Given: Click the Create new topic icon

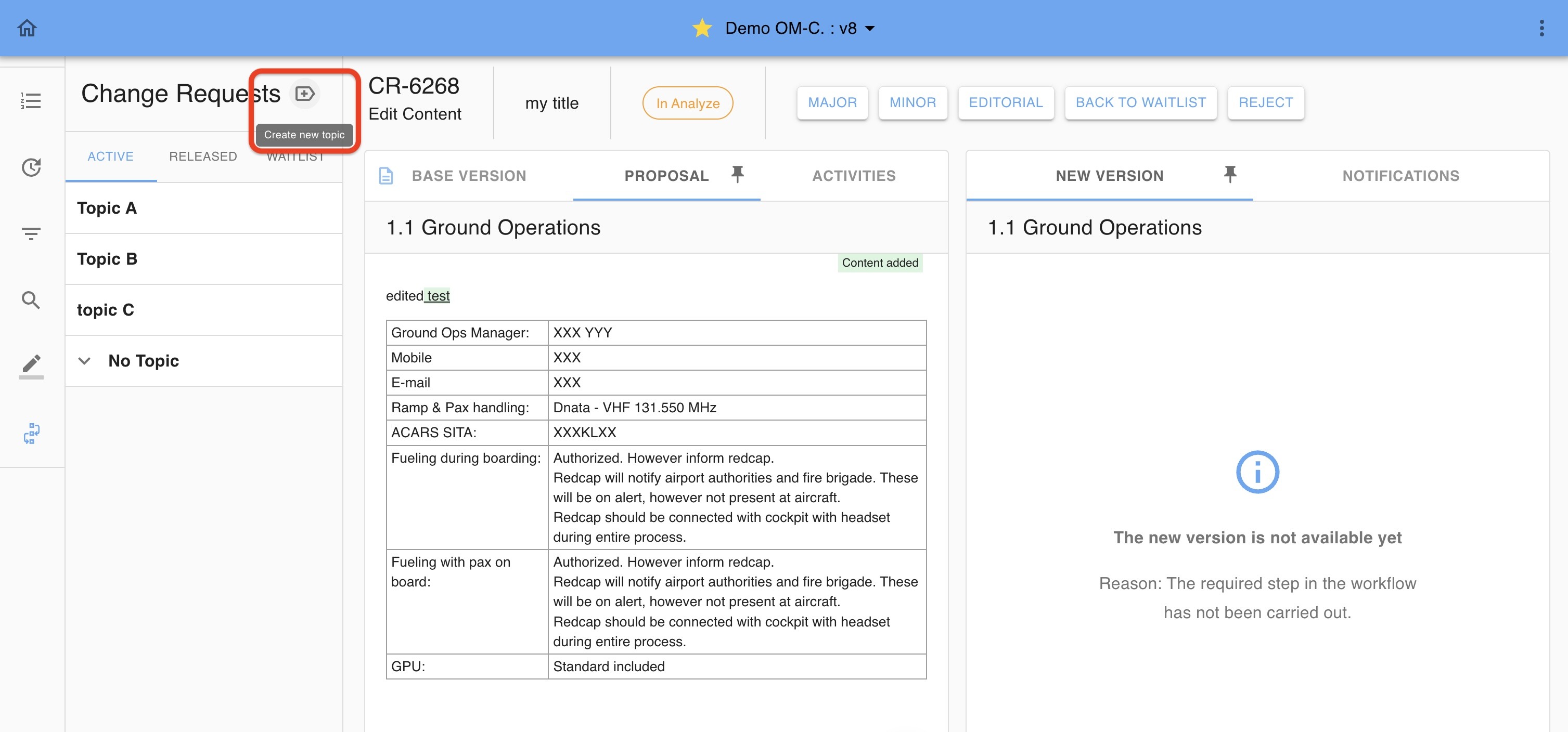Looking at the screenshot, I should (x=304, y=94).
